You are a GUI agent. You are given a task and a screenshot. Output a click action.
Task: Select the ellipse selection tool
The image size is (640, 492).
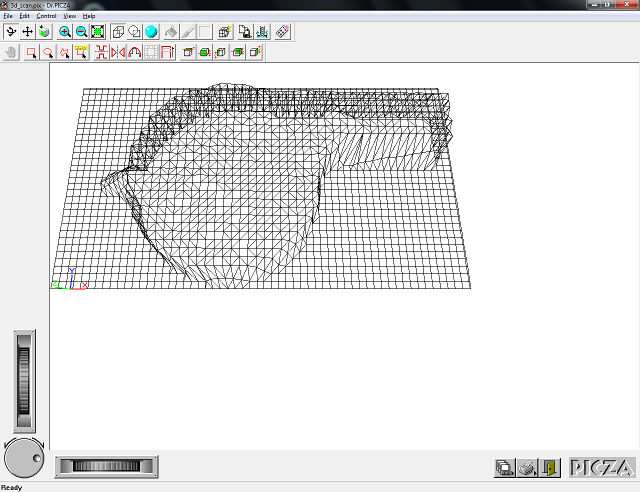click(x=48, y=52)
